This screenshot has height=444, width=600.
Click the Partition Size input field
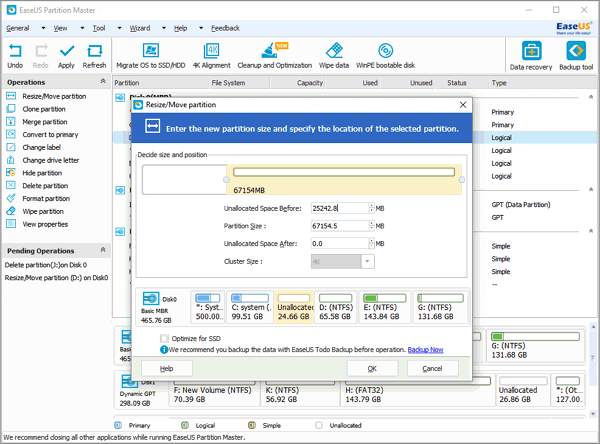pyautogui.click(x=340, y=226)
